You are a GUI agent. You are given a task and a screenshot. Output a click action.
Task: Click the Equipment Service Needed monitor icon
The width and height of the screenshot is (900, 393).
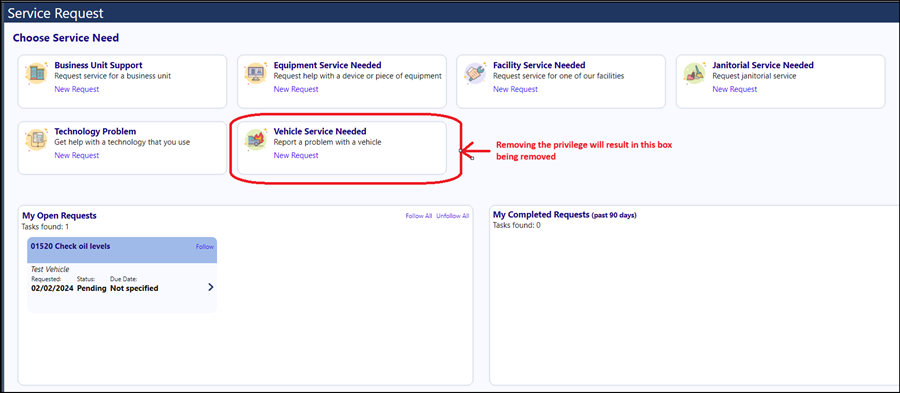pyautogui.click(x=255, y=73)
